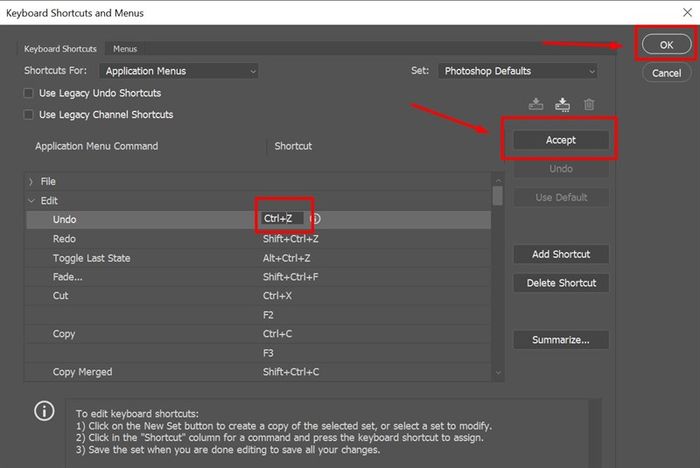Click the Use Default button
Image resolution: width=700 pixels, height=468 pixels.
[561, 197]
